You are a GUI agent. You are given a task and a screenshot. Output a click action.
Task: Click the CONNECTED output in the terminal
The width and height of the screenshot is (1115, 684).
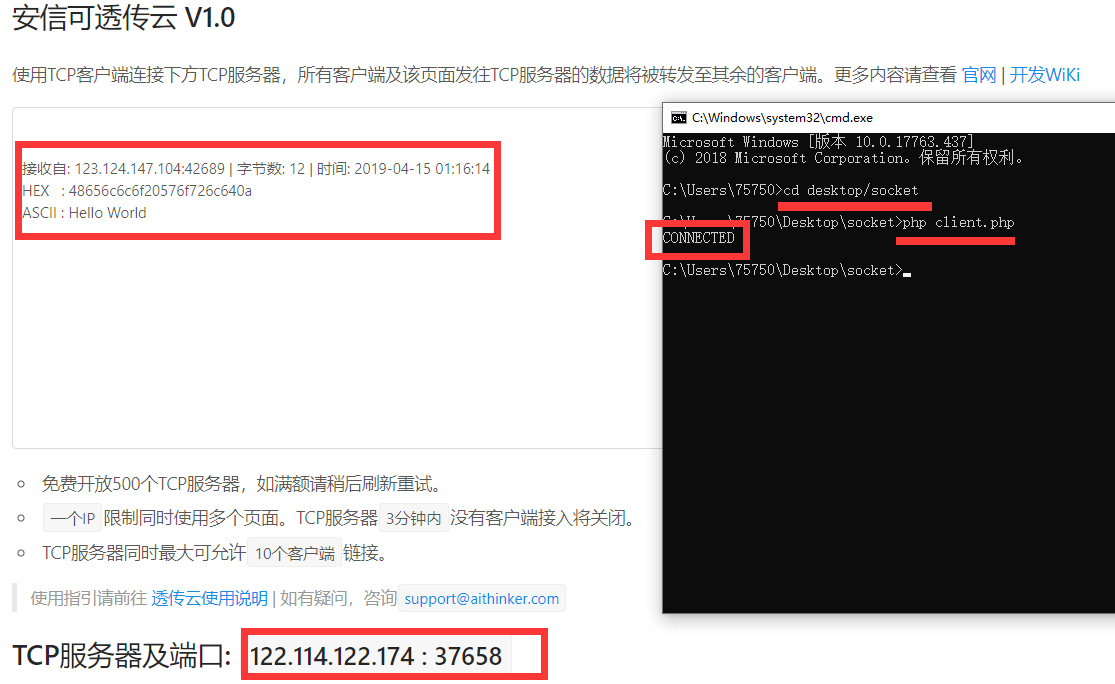(698, 238)
